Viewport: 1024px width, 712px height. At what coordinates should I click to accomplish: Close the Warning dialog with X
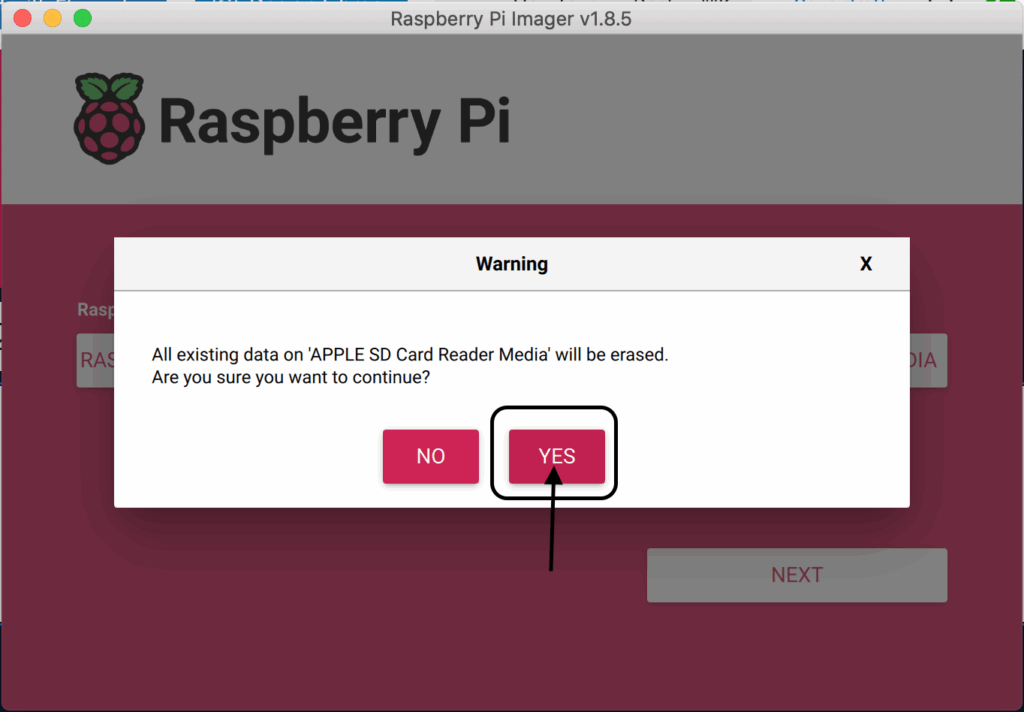(x=865, y=264)
